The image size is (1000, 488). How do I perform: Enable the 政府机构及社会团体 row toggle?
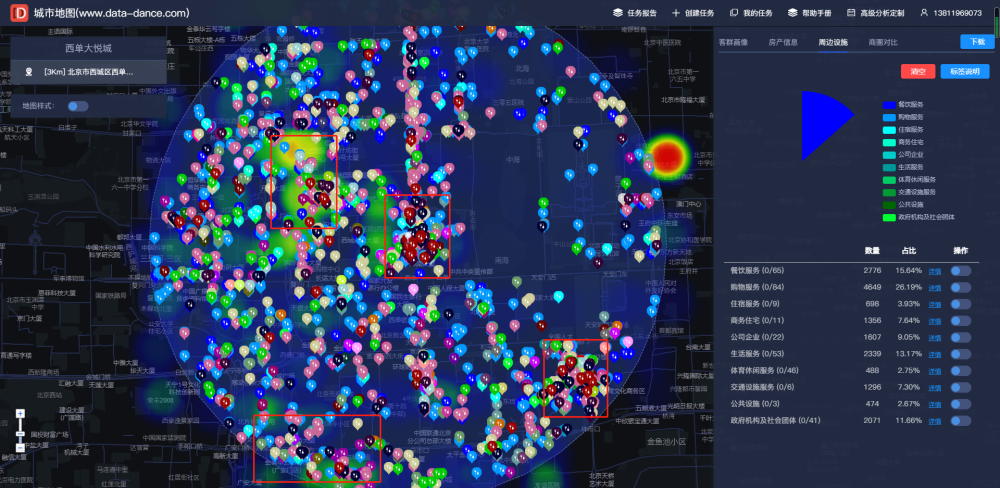[x=960, y=420]
